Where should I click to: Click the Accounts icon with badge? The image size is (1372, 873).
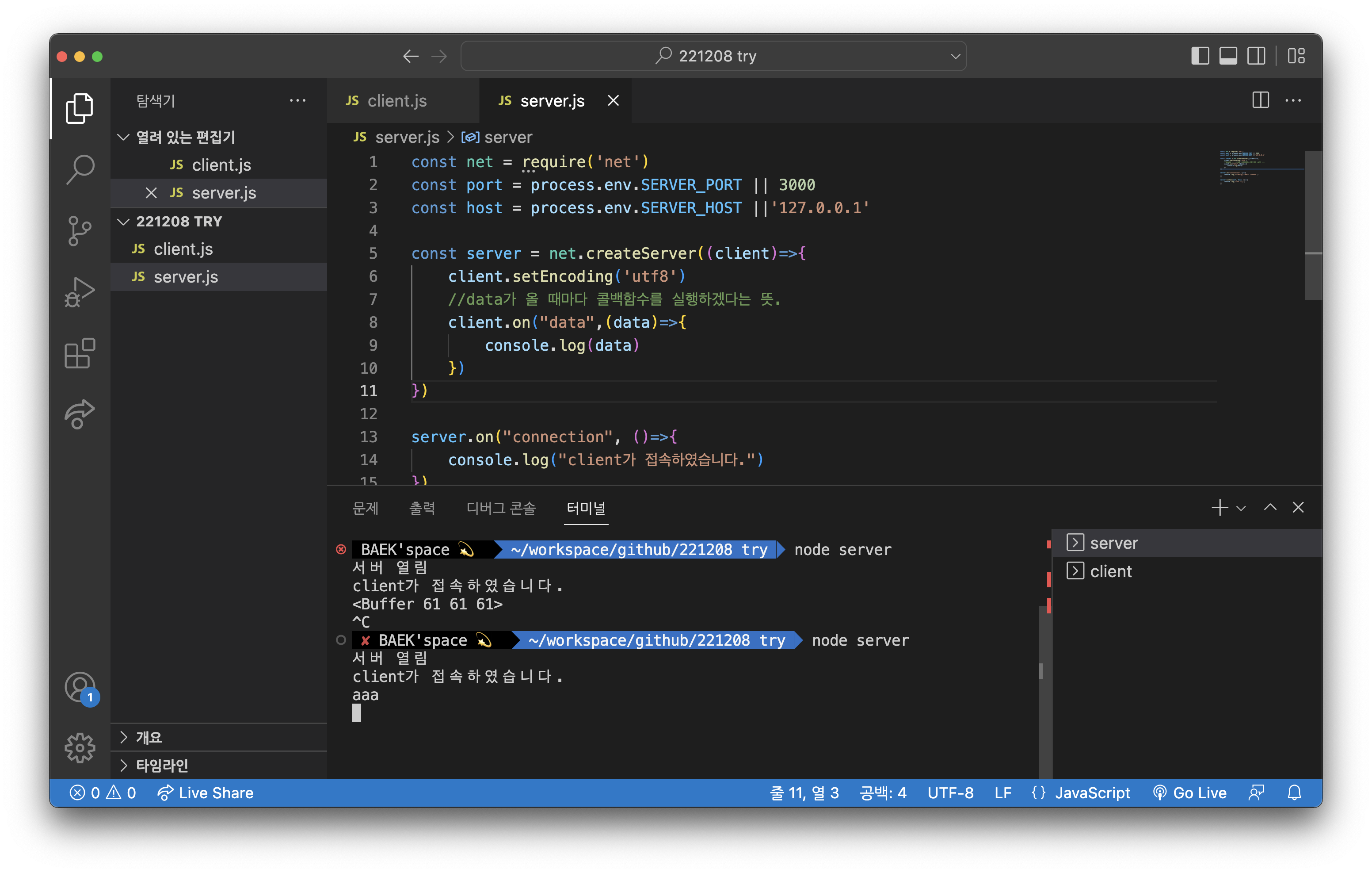click(80, 686)
